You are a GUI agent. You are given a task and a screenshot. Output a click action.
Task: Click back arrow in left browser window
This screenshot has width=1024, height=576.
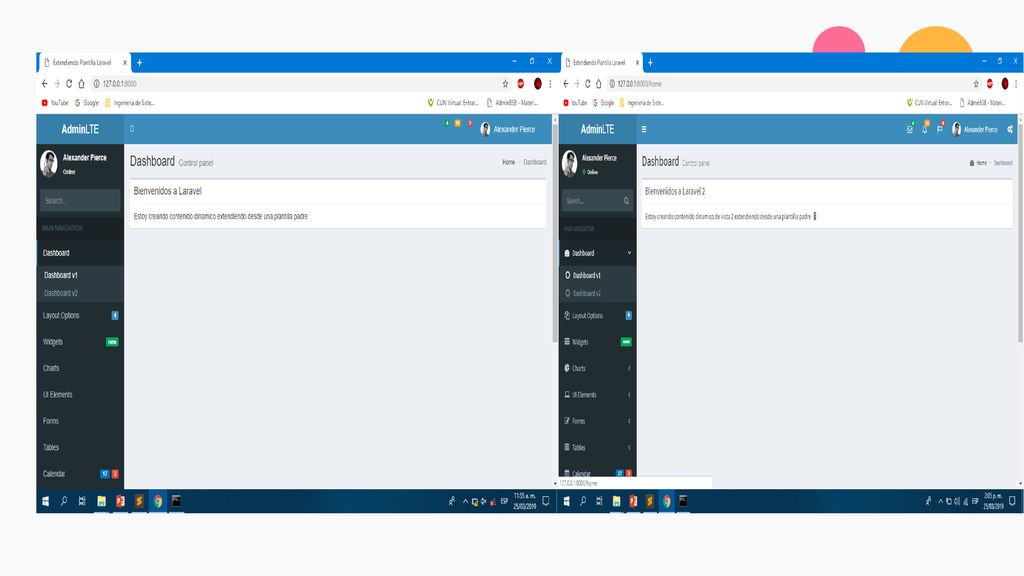[44, 84]
